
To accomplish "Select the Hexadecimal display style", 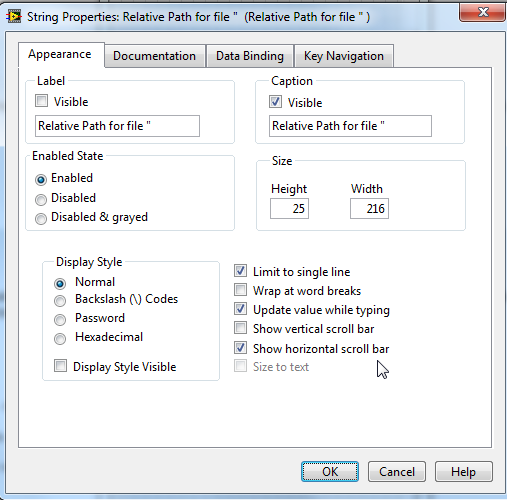I will pyautogui.click(x=60, y=338).
